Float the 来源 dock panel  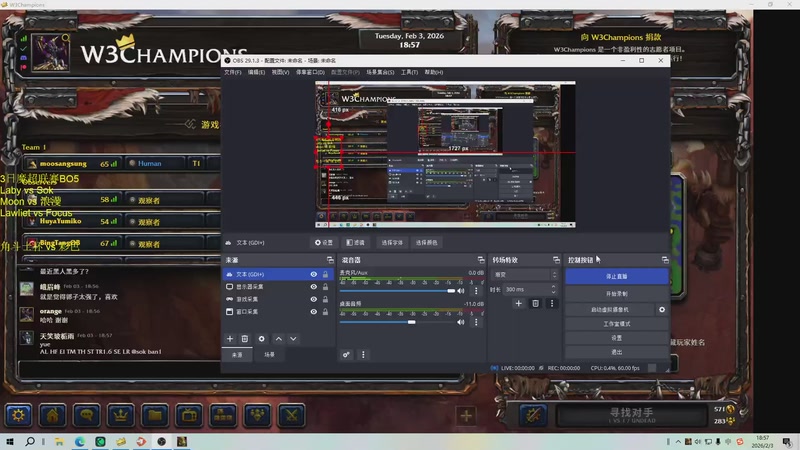pos(330,260)
